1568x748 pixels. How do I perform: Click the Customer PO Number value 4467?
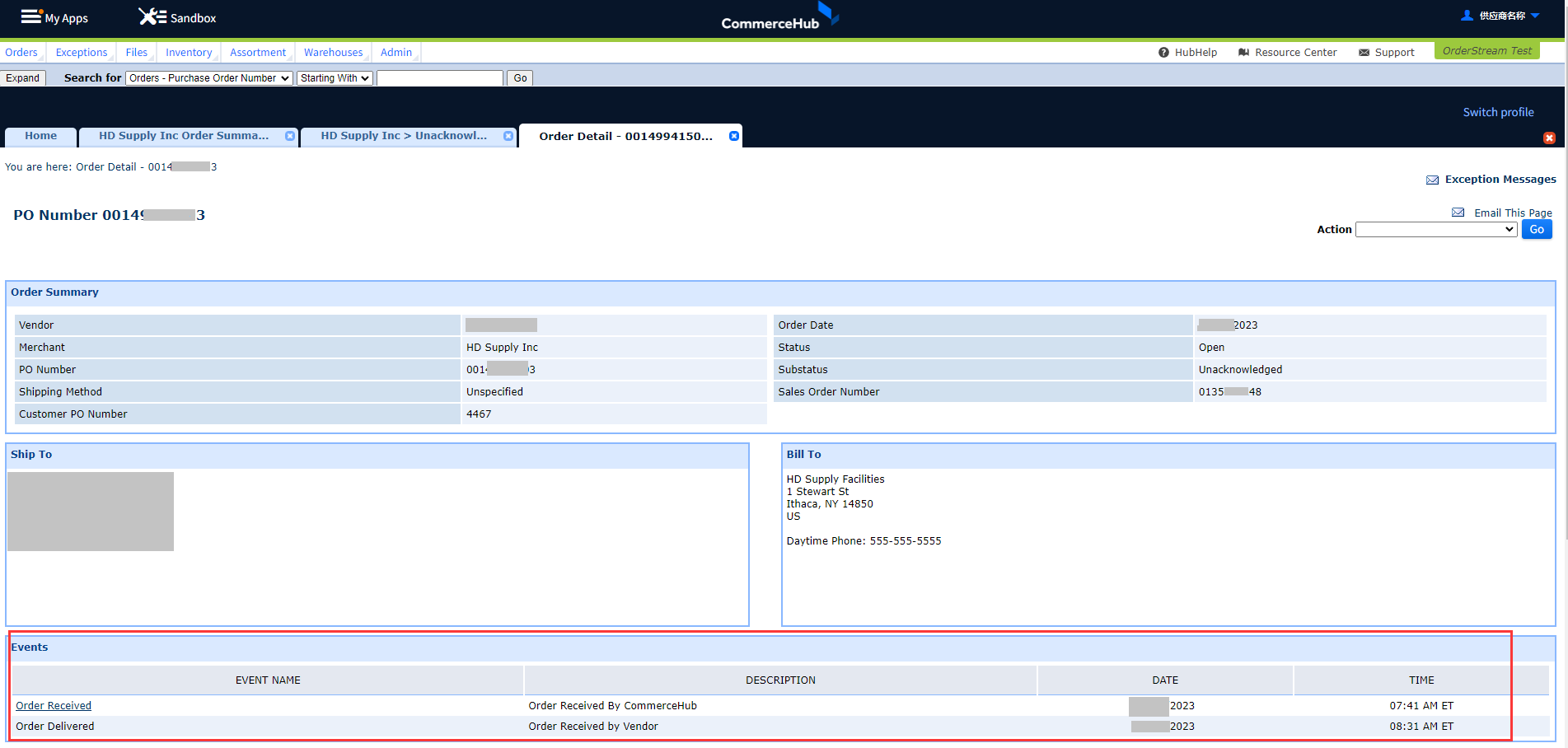click(x=479, y=414)
